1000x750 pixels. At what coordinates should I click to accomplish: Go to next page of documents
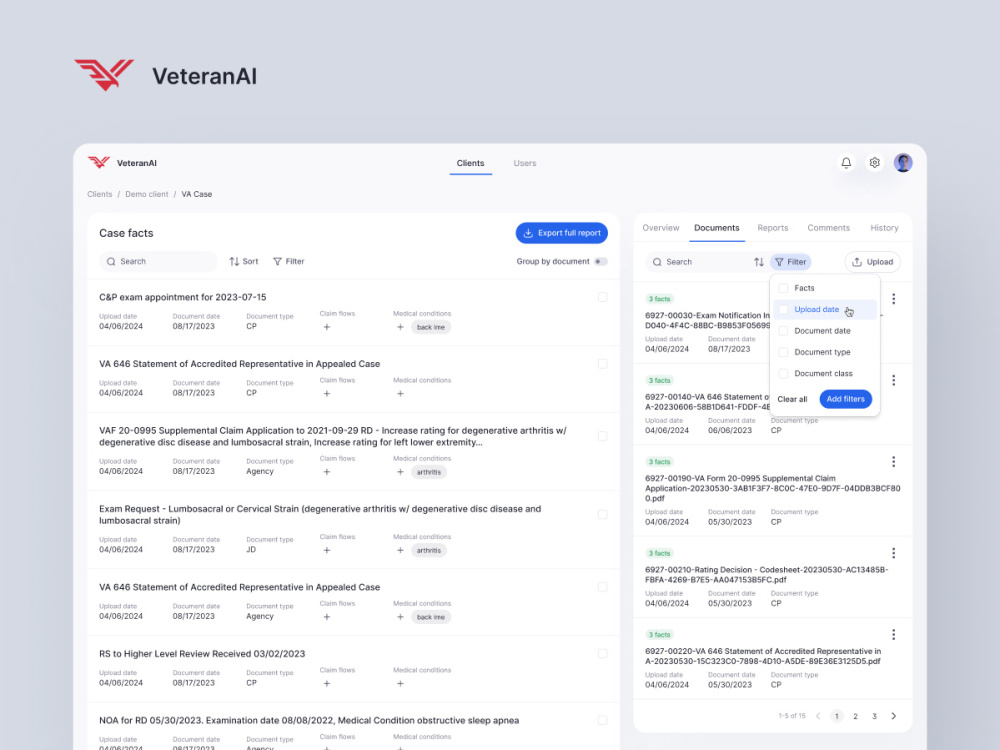tap(893, 716)
